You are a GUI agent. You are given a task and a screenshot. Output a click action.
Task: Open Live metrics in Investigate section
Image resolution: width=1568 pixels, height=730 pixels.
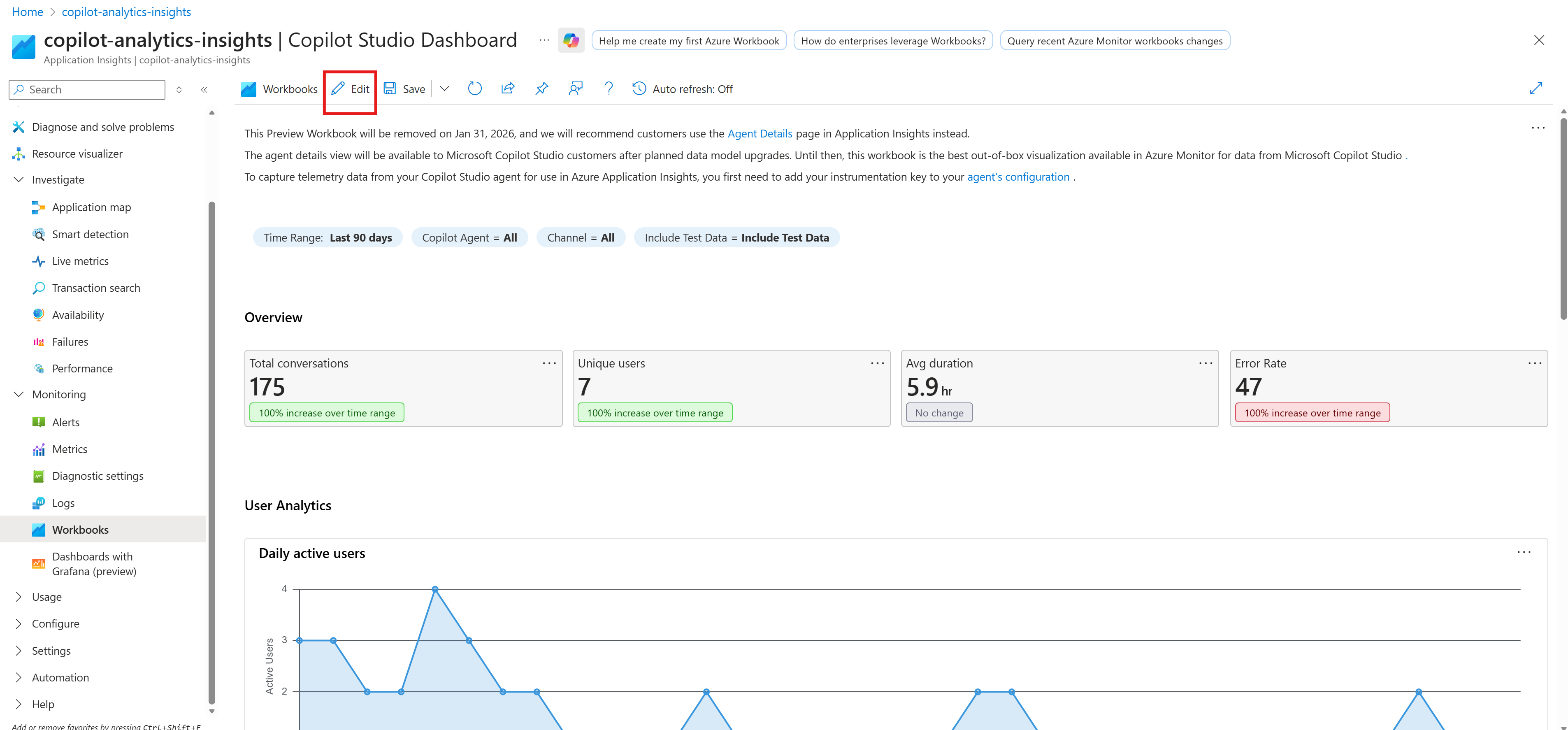point(80,260)
